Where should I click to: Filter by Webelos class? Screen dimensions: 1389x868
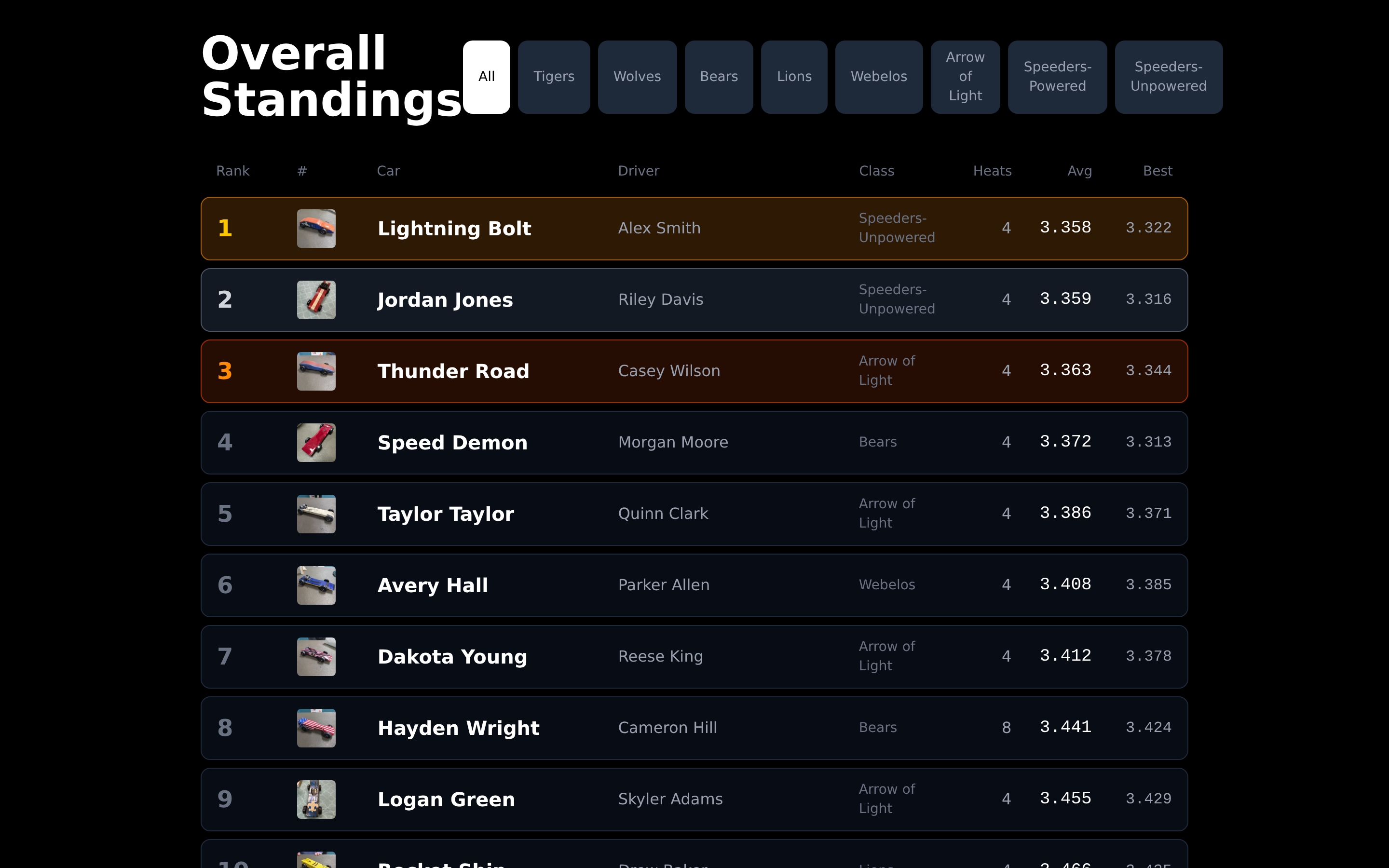tap(878, 77)
